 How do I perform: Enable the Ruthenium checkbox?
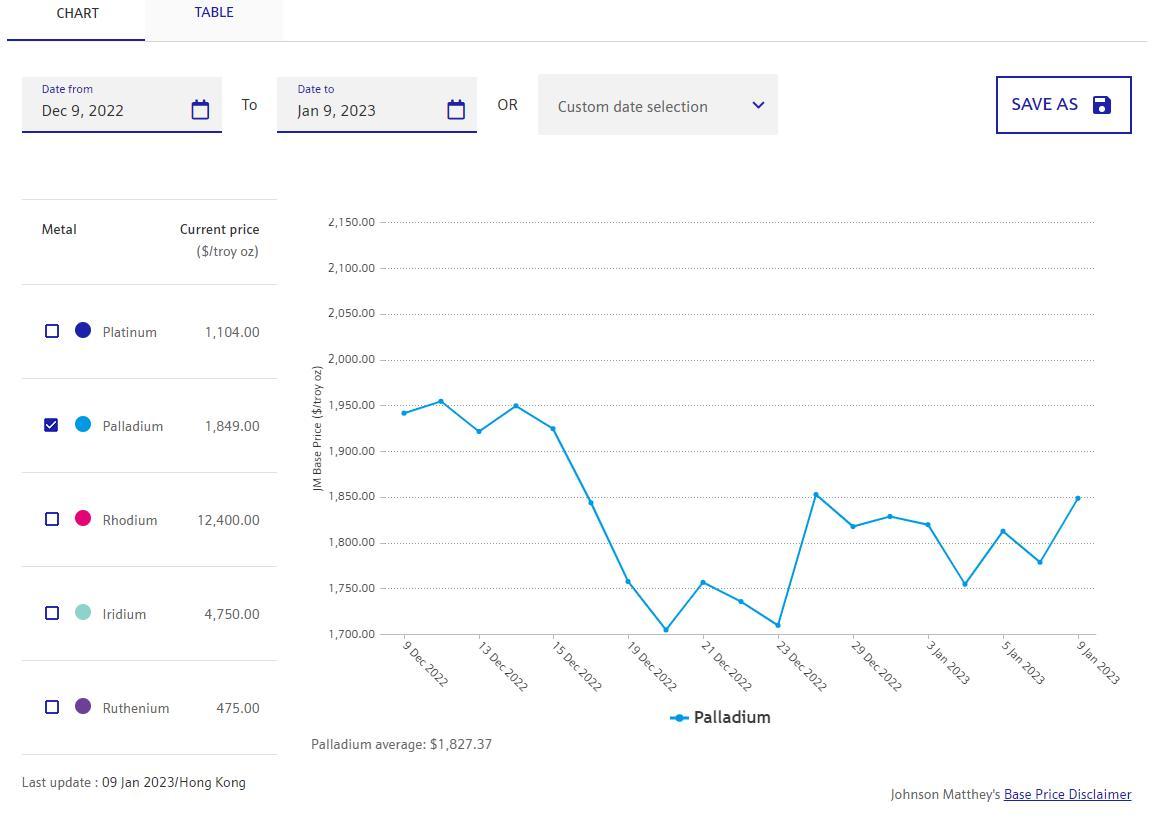tap(52, 707)
